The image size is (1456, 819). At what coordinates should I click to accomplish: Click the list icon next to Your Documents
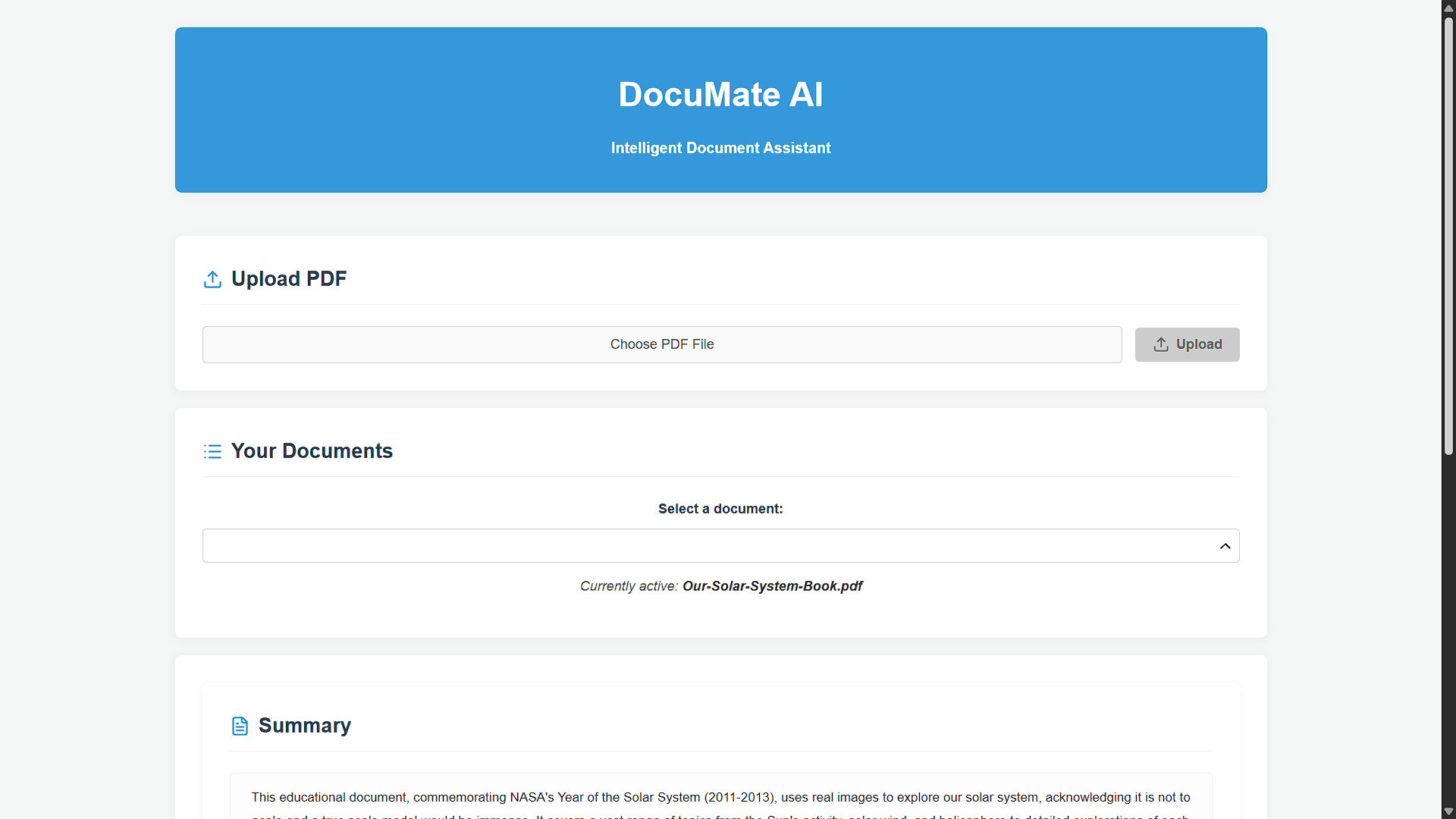click(212, 451)
